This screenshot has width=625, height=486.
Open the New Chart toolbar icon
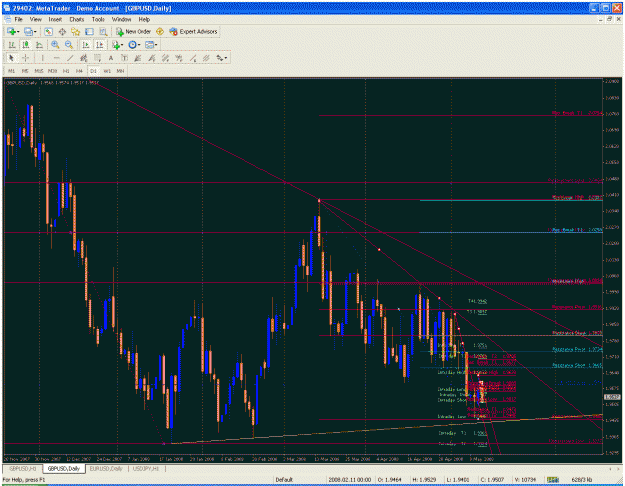coord(11,31)
